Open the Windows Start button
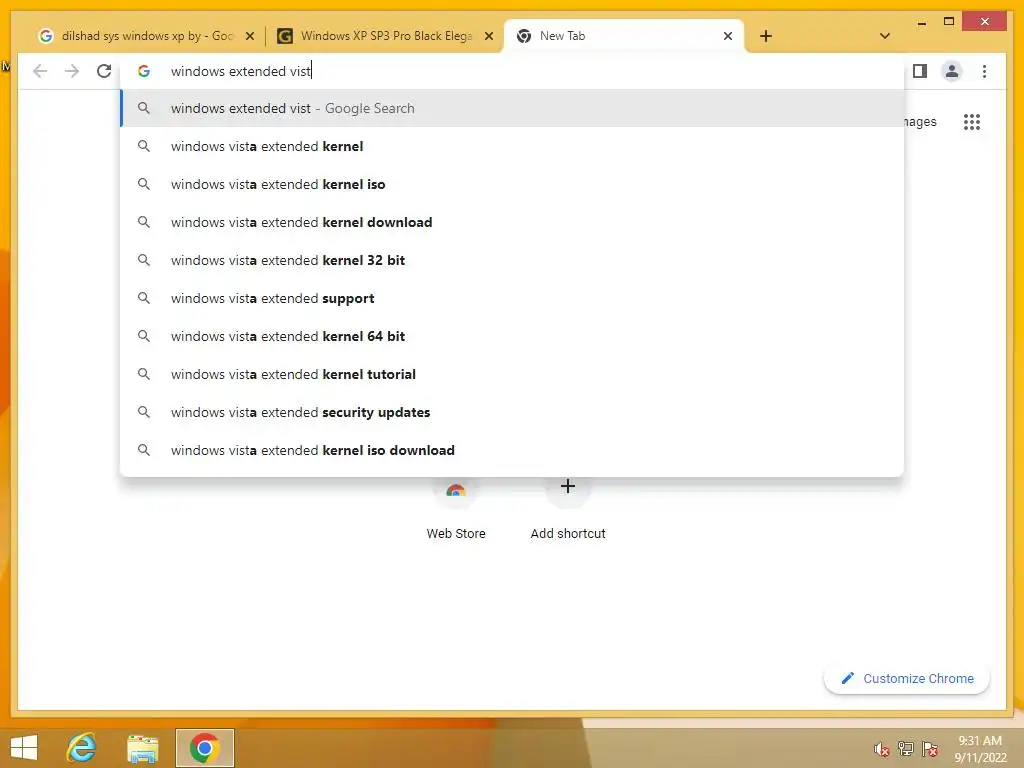The width and height of the screenshot is (1024, 768). click(x=24, y=748)
